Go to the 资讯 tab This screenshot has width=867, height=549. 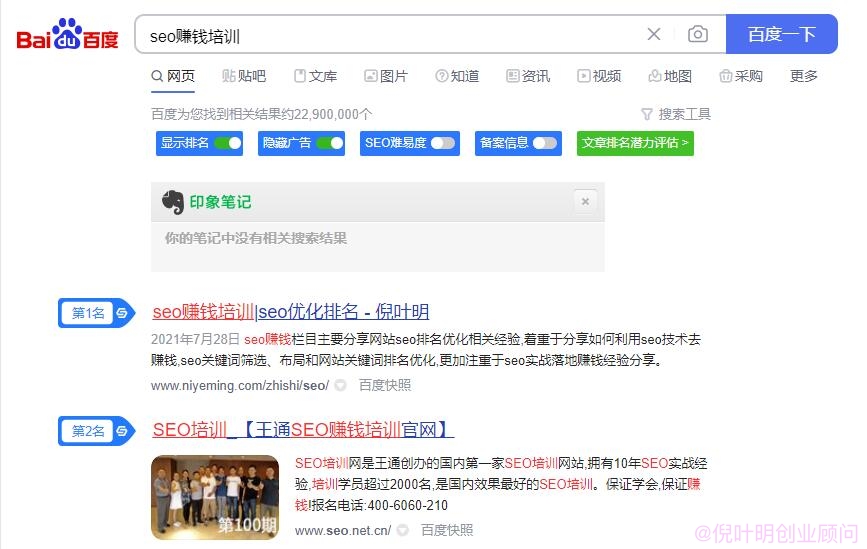(x=528, y=76)
